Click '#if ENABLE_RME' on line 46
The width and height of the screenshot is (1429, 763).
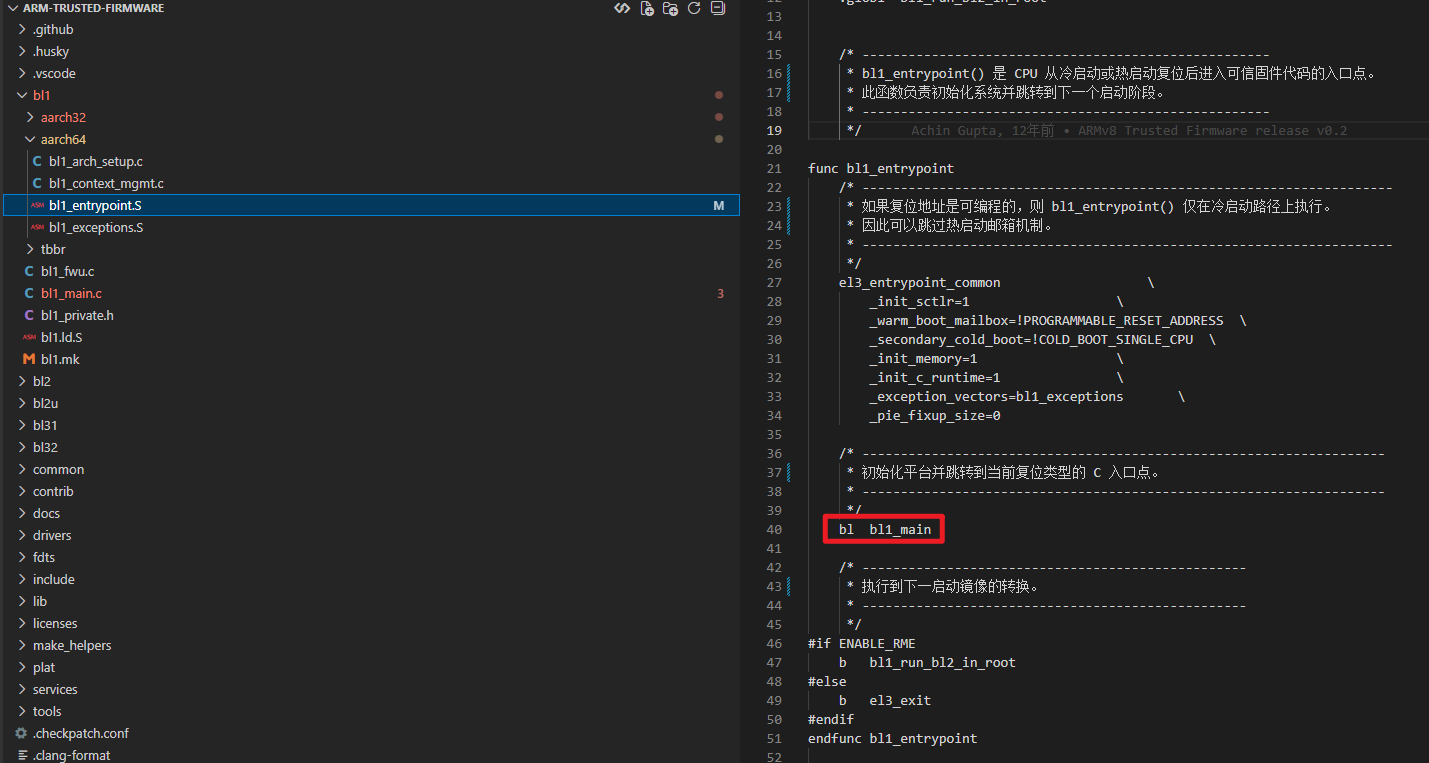point(862,644)
